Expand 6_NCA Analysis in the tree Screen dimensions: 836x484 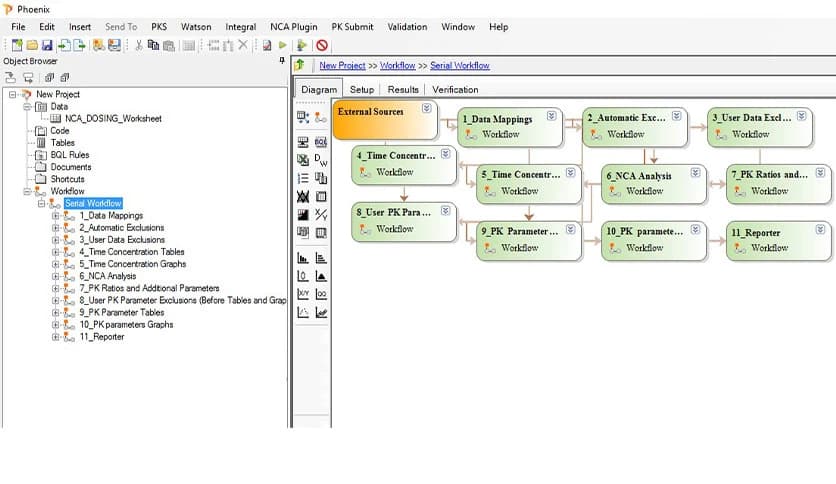coord(56,276)
